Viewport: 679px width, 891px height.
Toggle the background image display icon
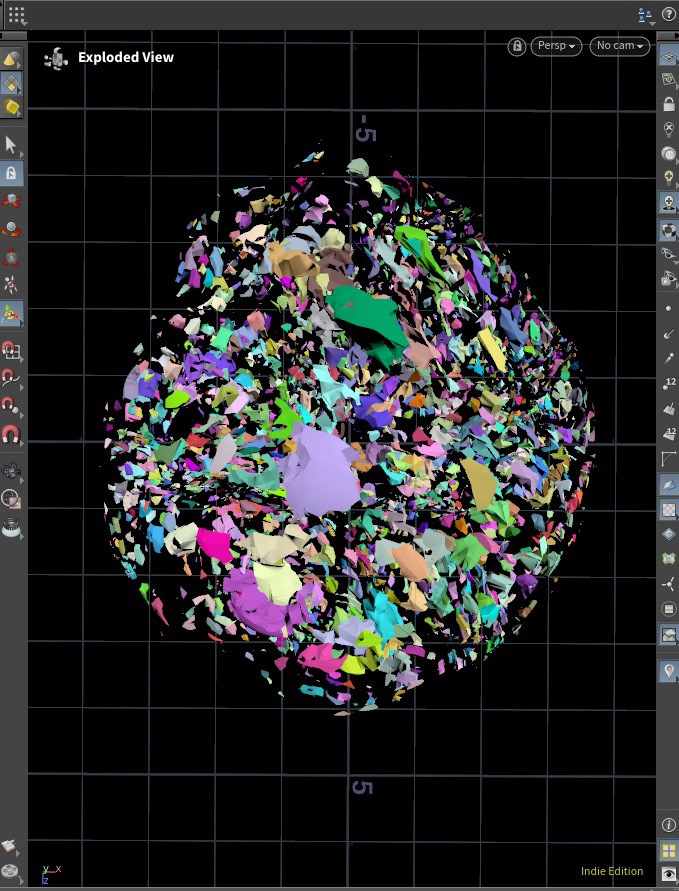(x=669, y=634)
